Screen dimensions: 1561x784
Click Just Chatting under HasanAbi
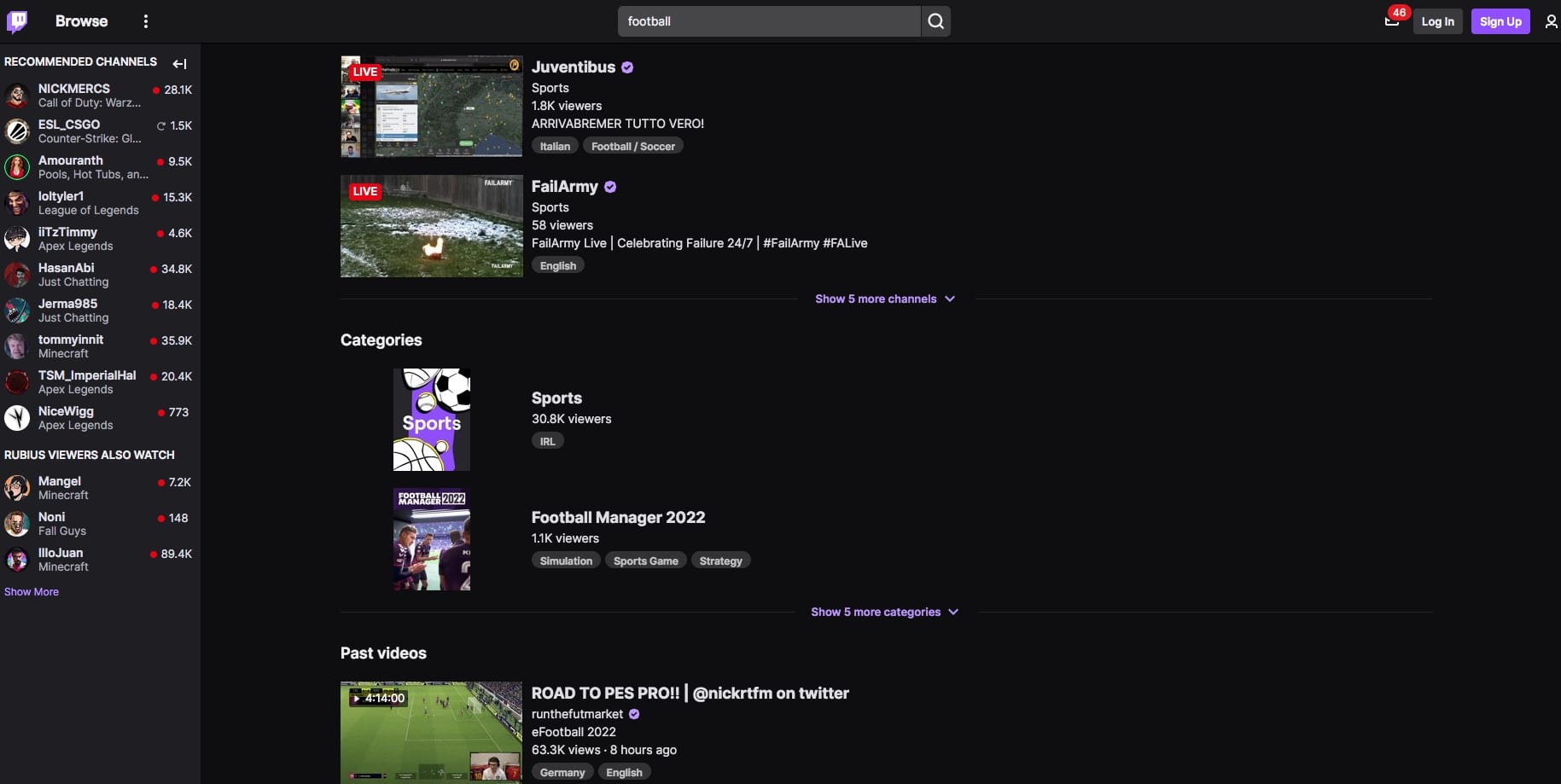click(73, 282)
